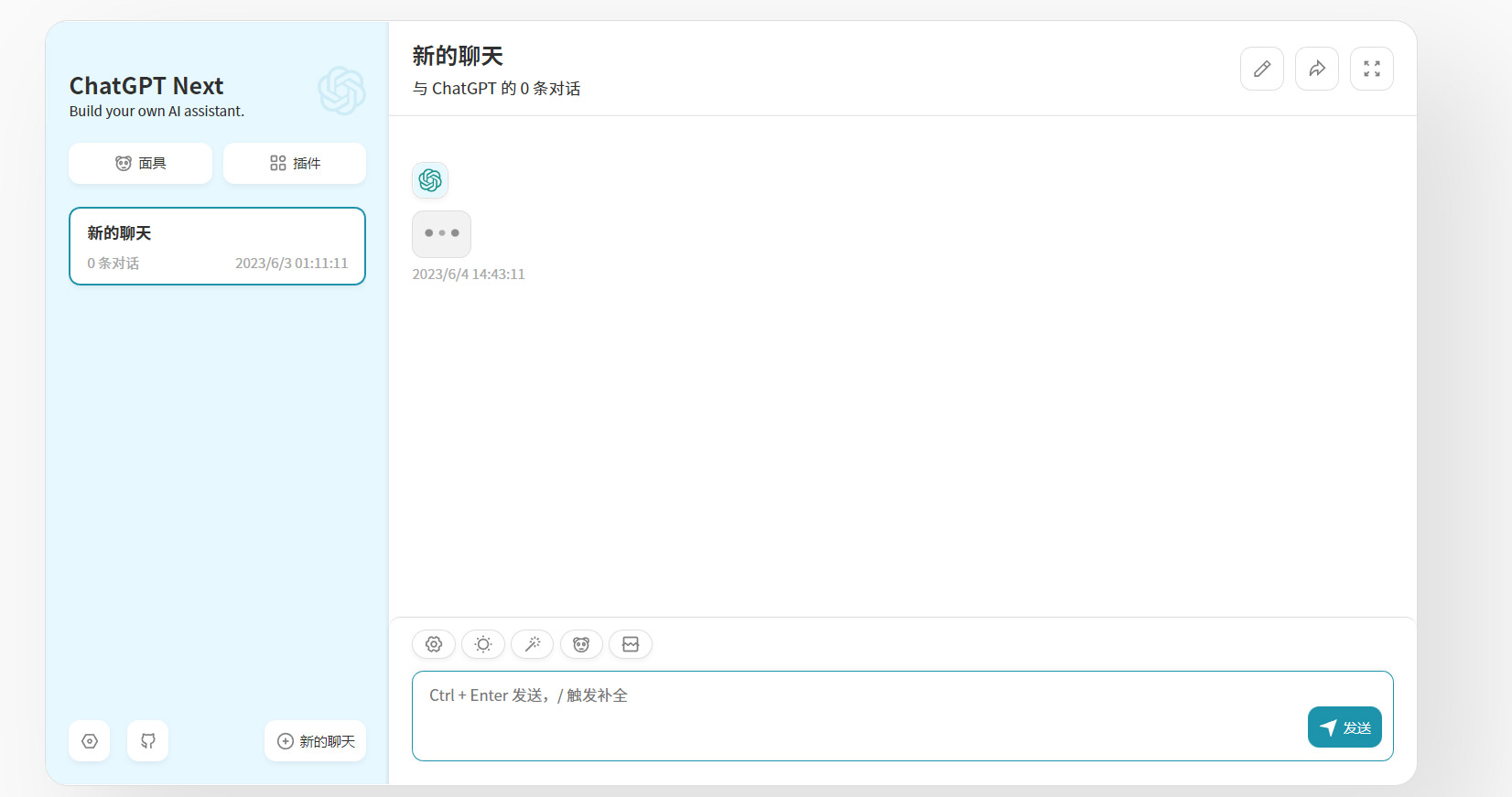Click the large ChatGPT logo in sidebar header
This screenshot has height=797, width=1512.
341,91
